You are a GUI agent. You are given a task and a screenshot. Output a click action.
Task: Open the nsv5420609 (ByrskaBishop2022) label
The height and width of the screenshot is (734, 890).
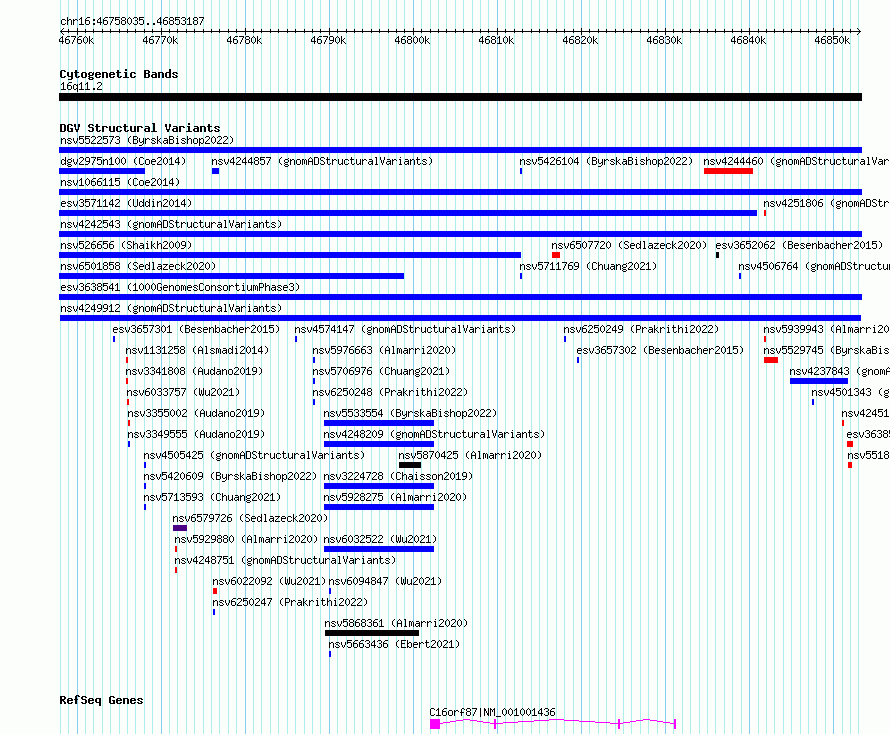[x=230, y=476]
